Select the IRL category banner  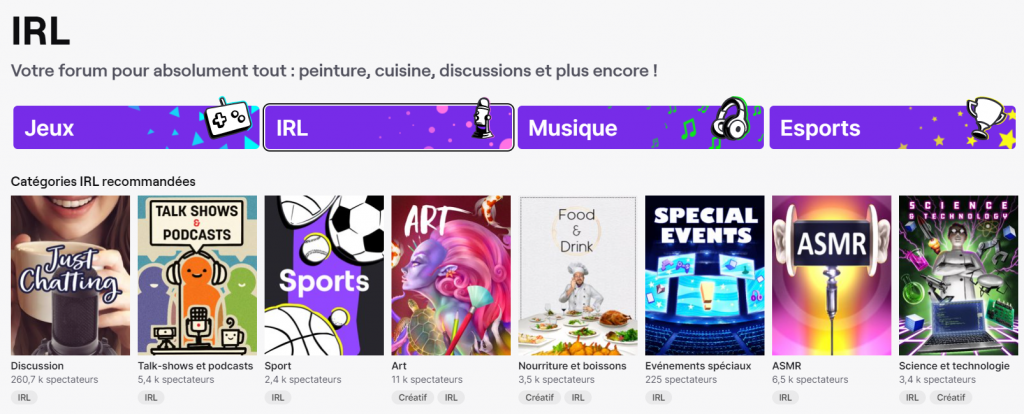pos(389,127)
